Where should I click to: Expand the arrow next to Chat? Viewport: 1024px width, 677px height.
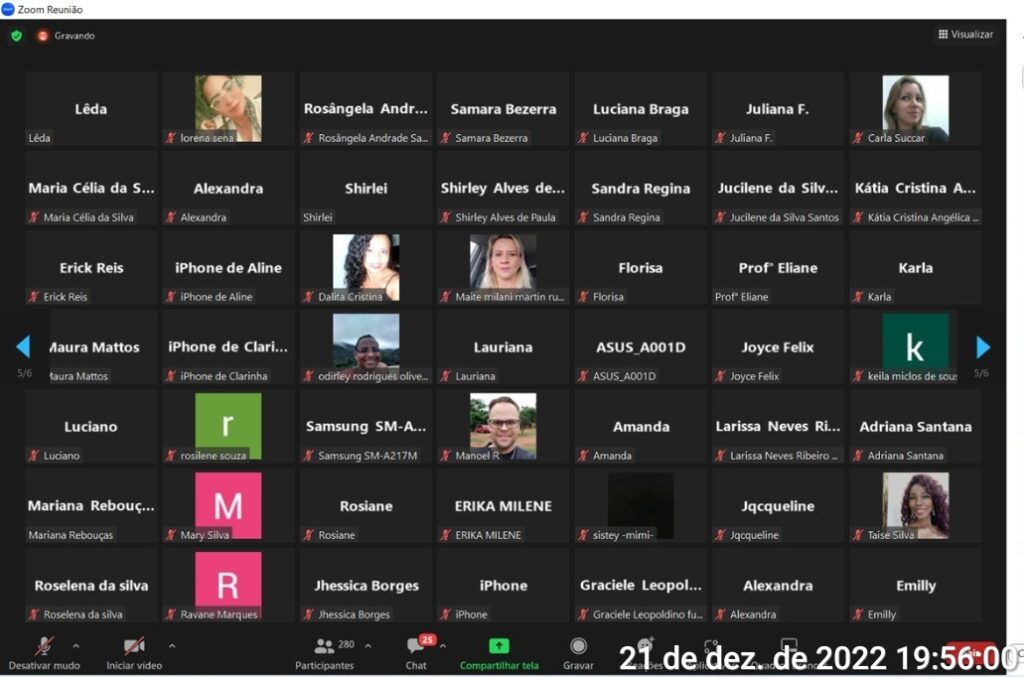(x=443, y=645)
